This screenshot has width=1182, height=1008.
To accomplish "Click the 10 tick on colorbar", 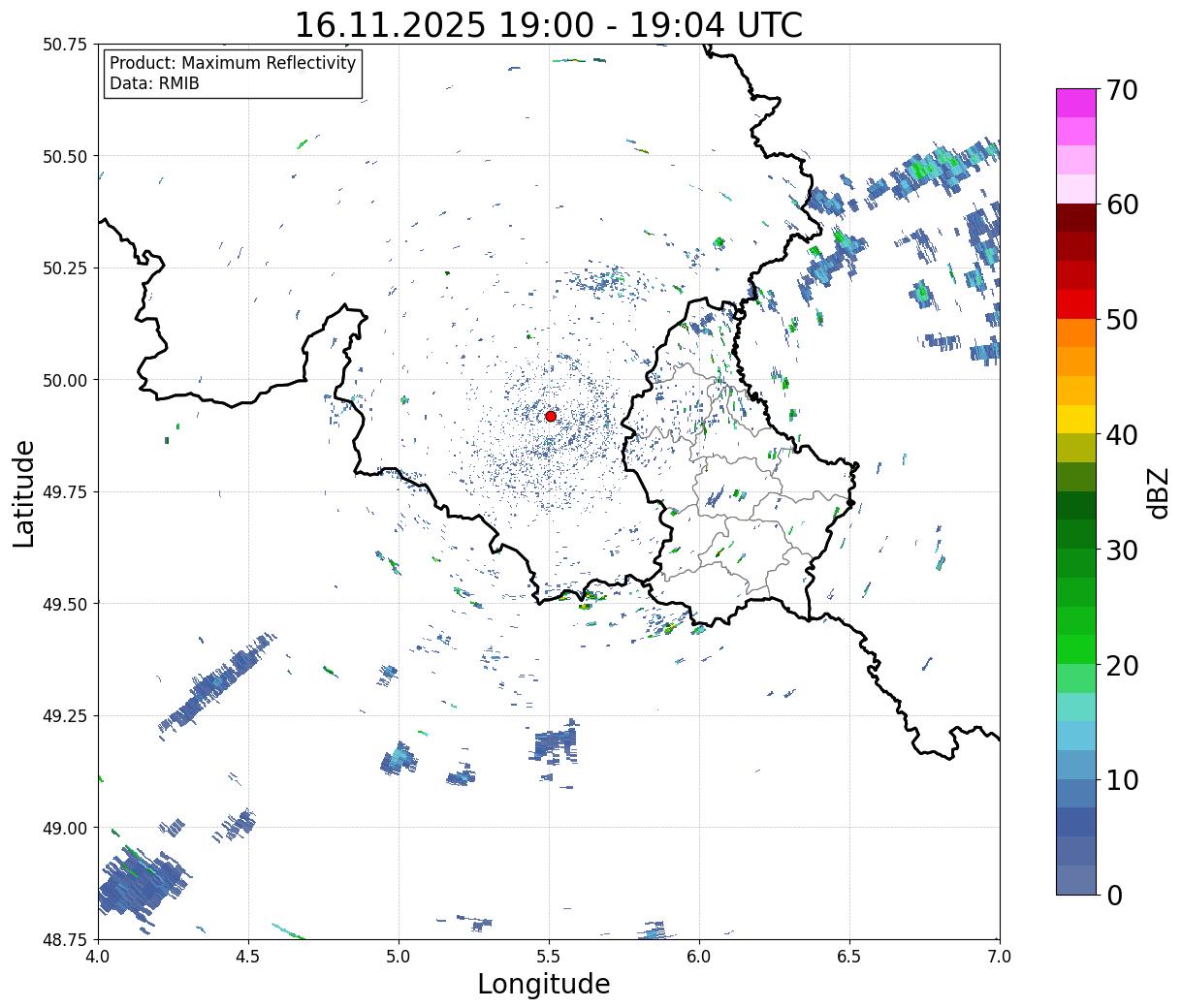I will (1121, 780).
